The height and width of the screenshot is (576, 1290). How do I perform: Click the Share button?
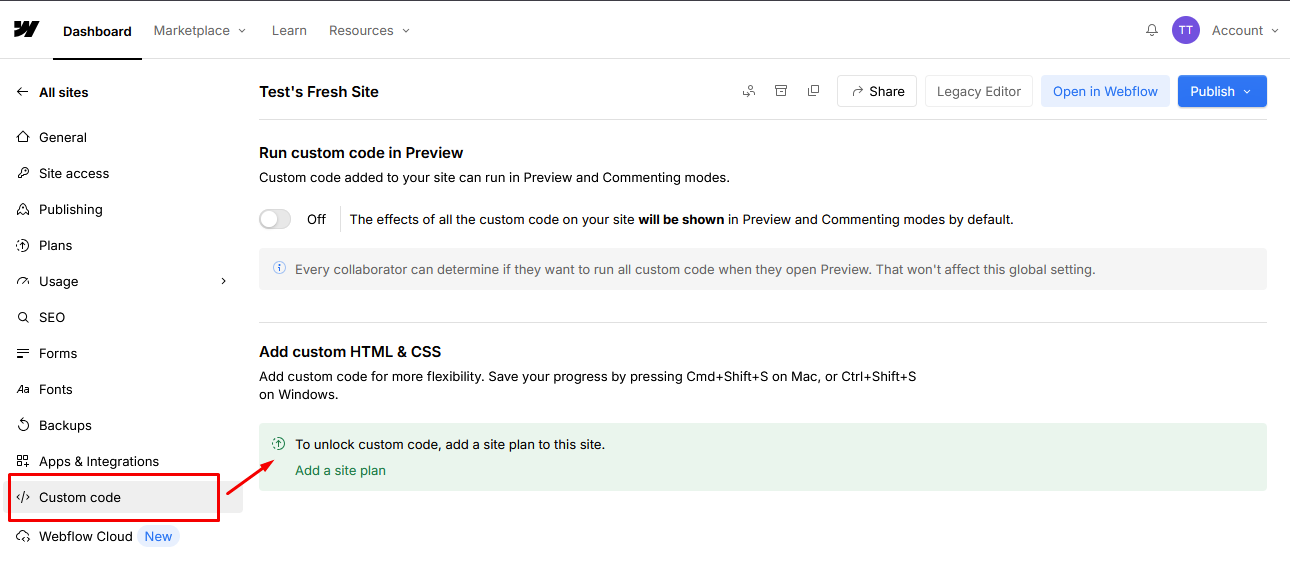point(877,91)
